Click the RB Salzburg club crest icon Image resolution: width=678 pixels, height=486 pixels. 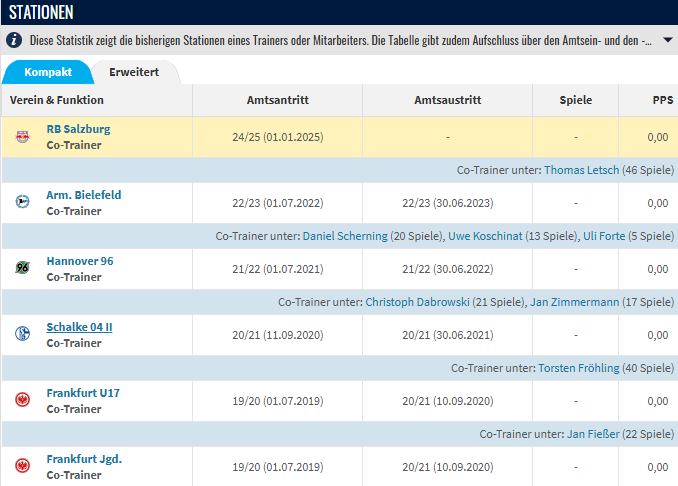21,137
